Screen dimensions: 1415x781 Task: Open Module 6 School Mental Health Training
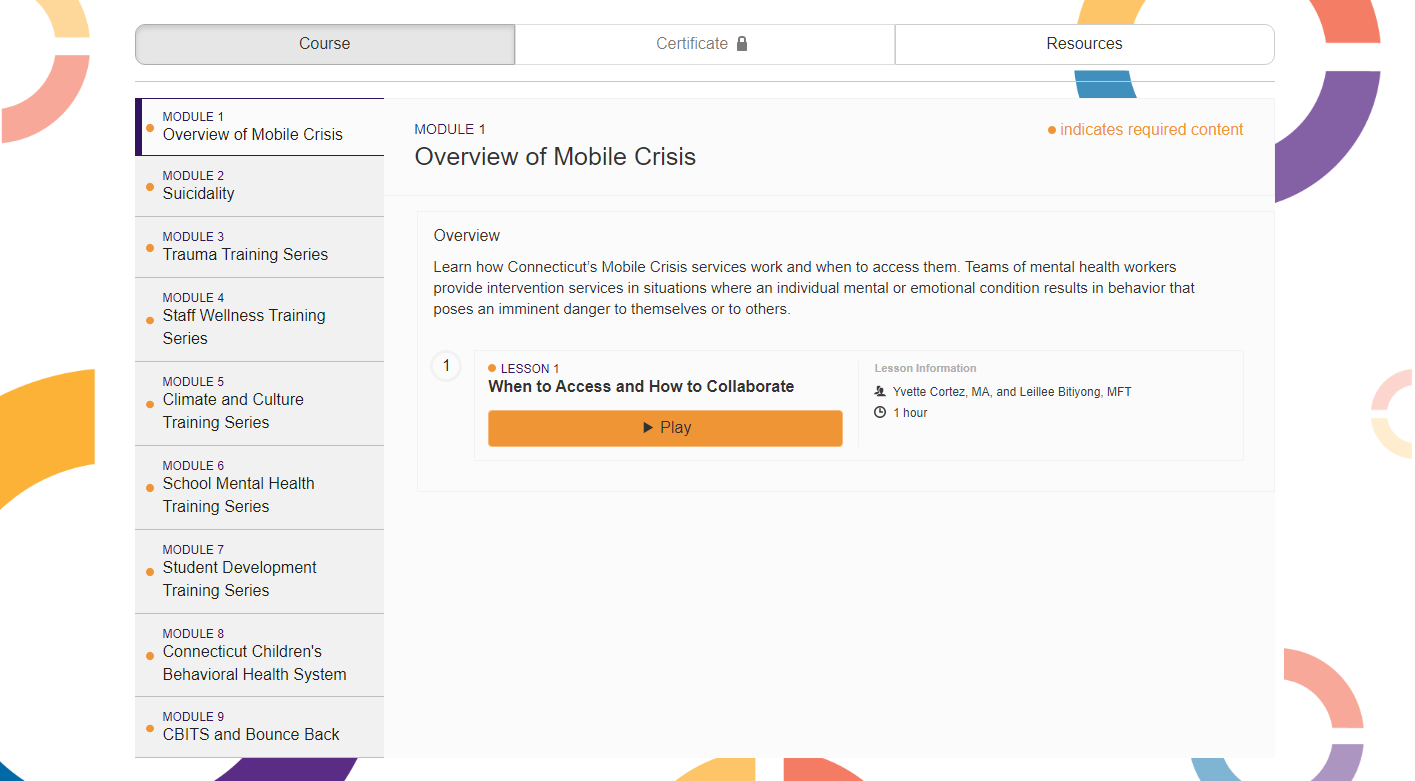click(x=260, y=488)
